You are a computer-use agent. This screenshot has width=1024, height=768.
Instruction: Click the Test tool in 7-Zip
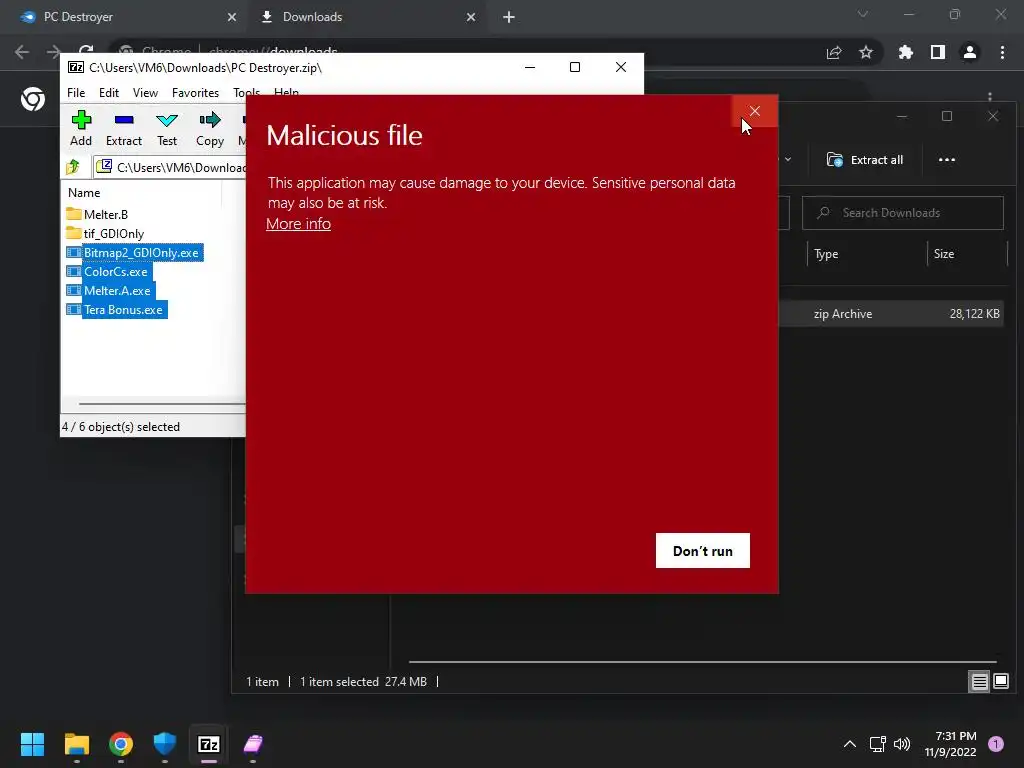pos(167,128)
